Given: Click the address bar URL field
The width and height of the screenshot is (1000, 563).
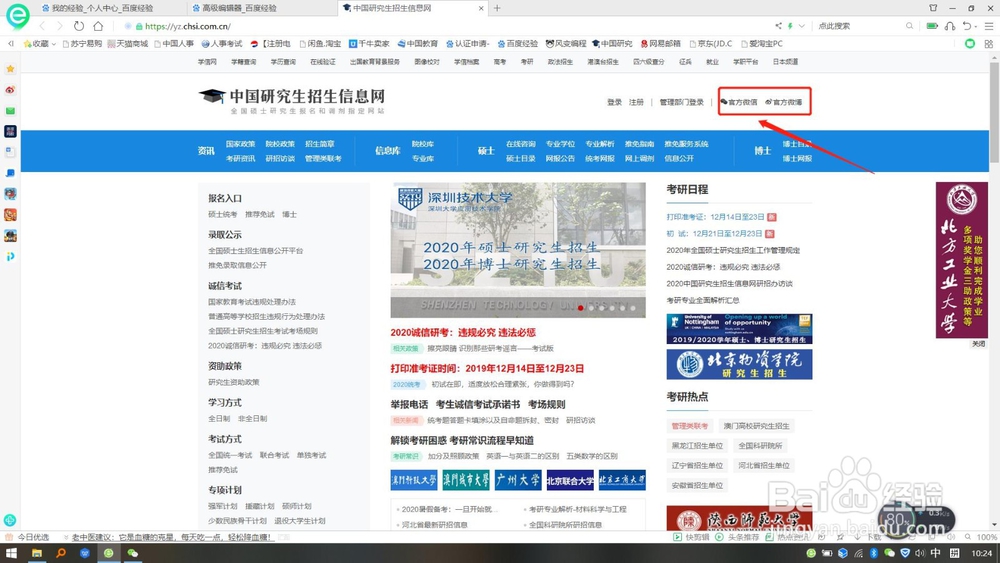Looking at the screenshot, I should [446, 26].
